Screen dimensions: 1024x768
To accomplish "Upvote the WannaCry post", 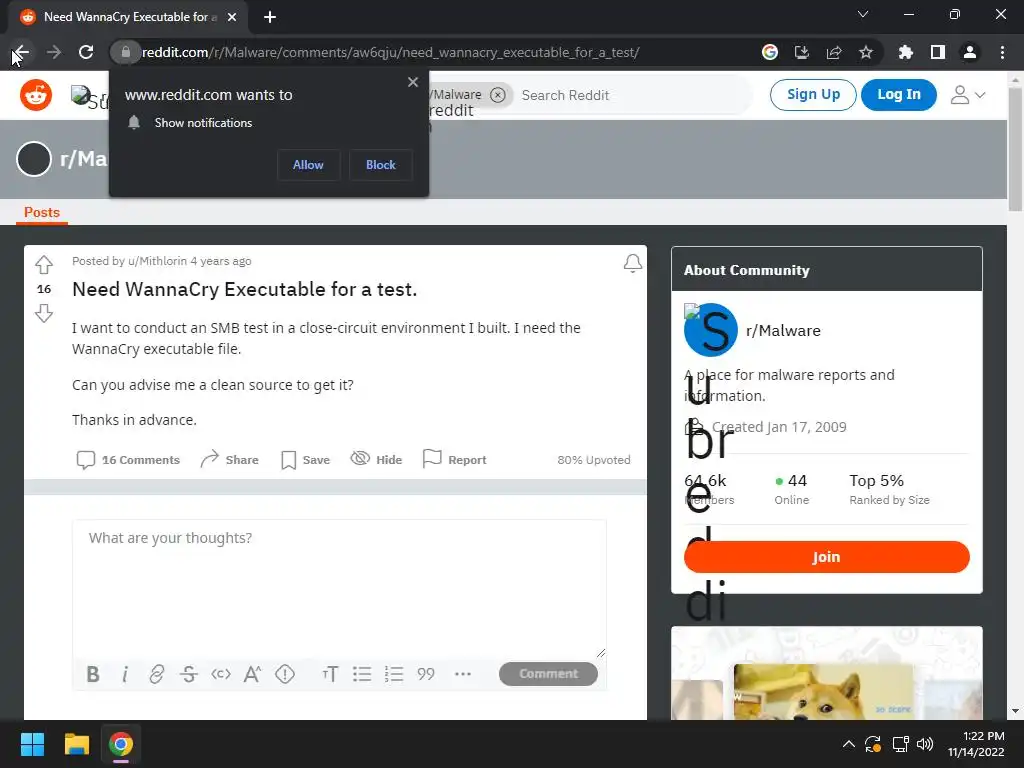I will click(x=44, y=264).
